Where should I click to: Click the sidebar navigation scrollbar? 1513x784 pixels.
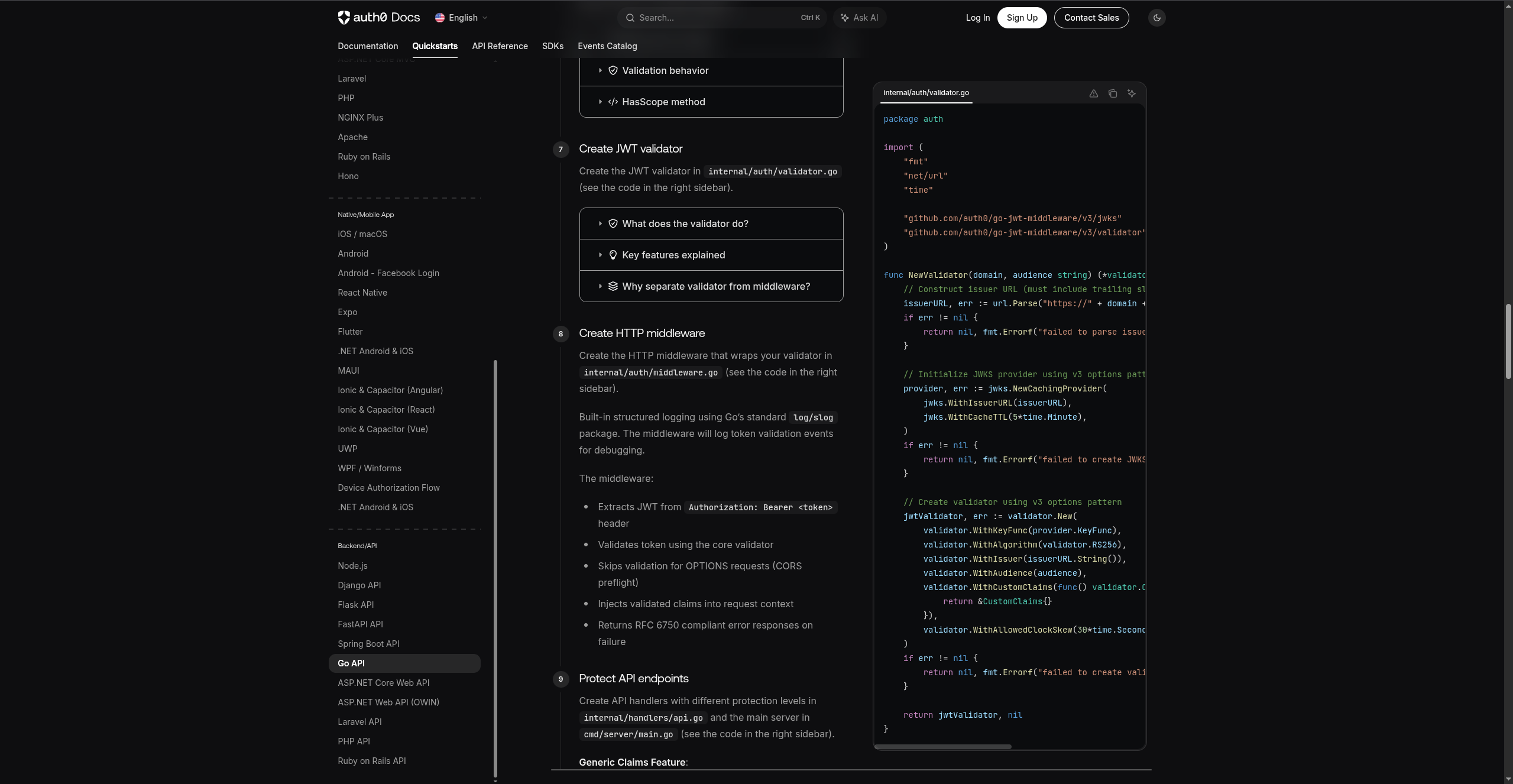495,569
